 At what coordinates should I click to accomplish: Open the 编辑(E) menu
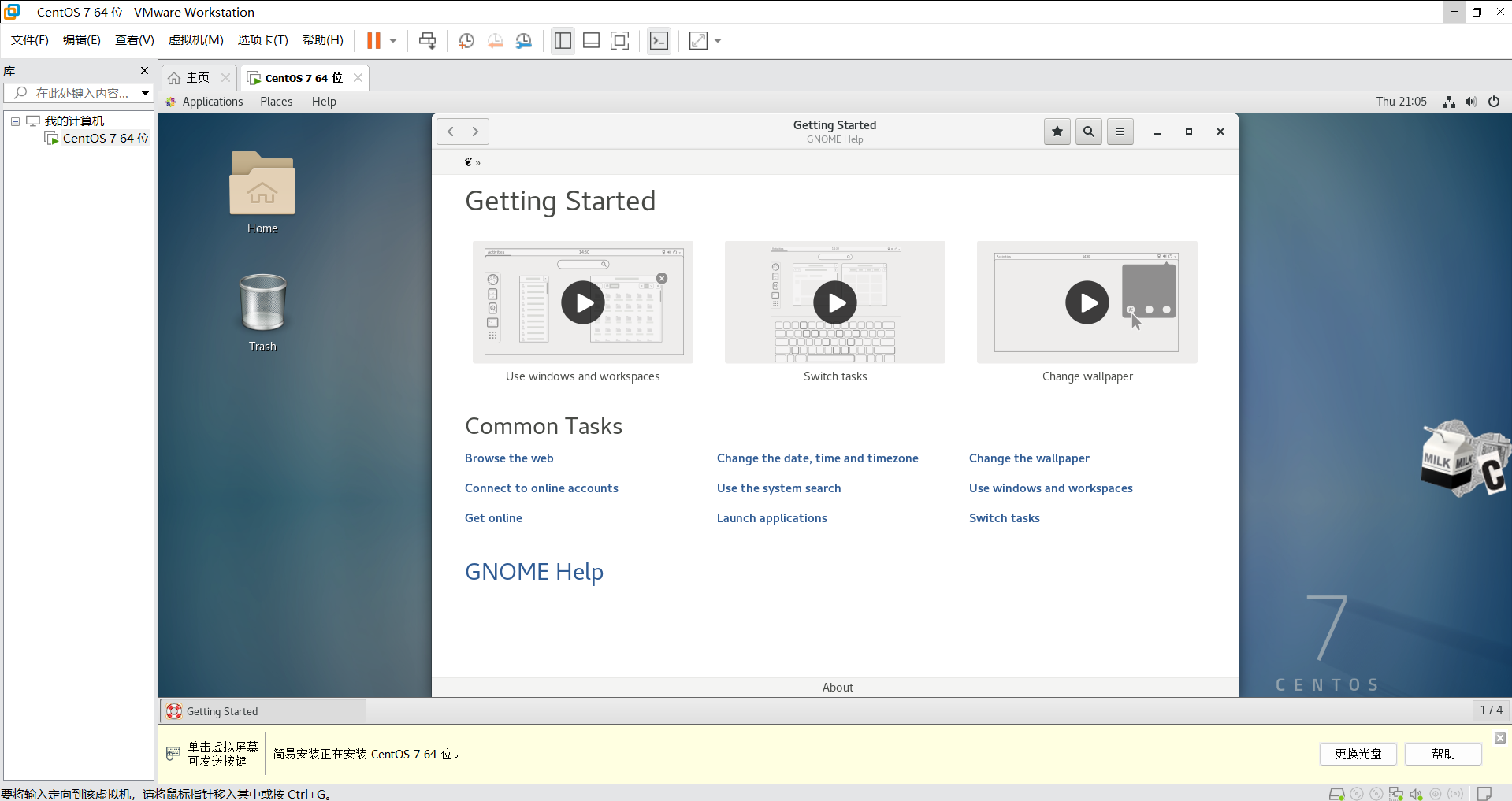(82, 40)
